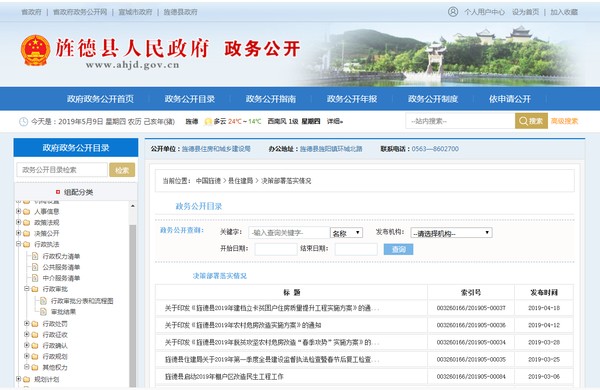Open 政务公开指南 in navigation bar
The image size is (600, 390).
pyautogui.click(x=271, y=99)
